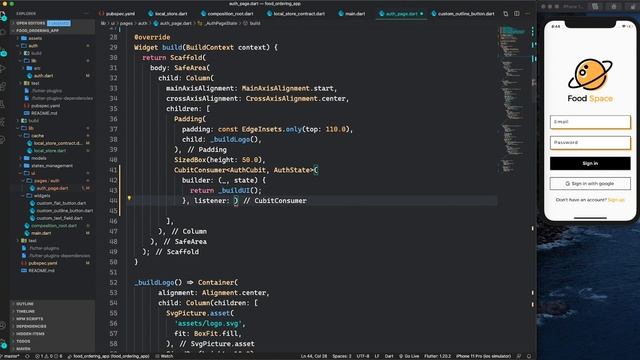Switch to local_store_contract.dart editor tab
This screenshot has height=360, width=640.
(296, 13)
